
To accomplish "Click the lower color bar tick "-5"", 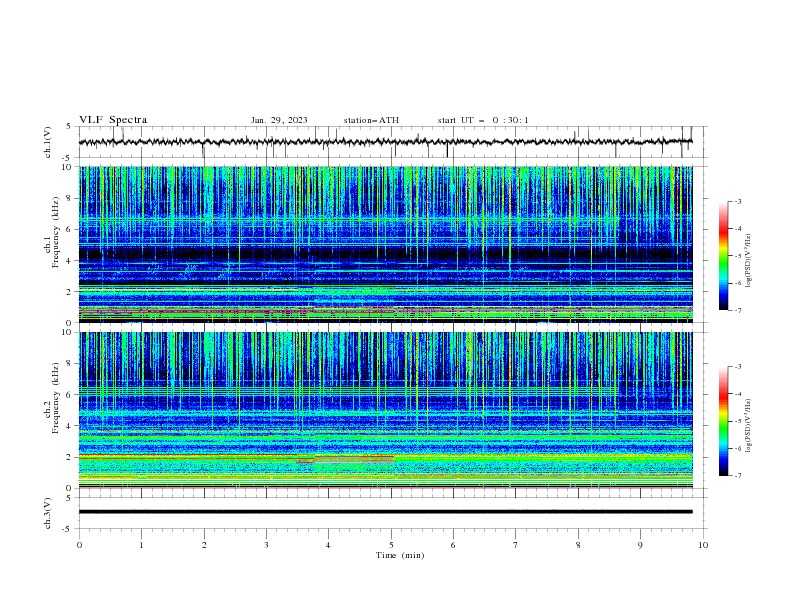I will [737, 421].
